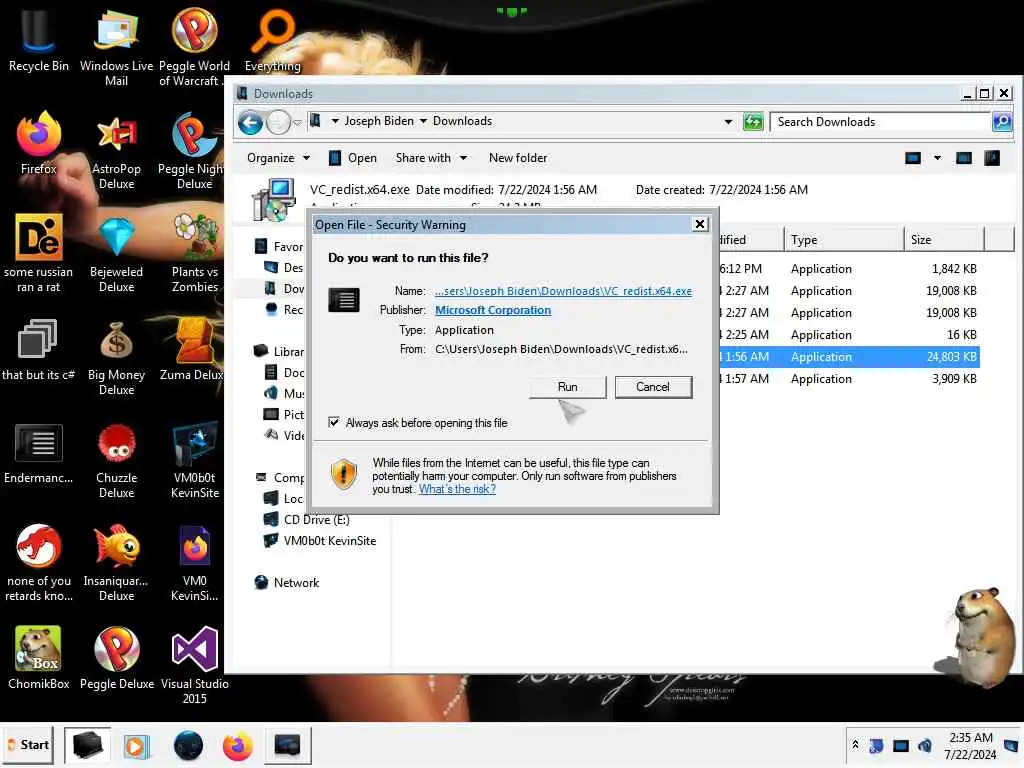Click the 'What's the risk?' link
This screenshot has height=768, width=1024.
coord(457,489)
